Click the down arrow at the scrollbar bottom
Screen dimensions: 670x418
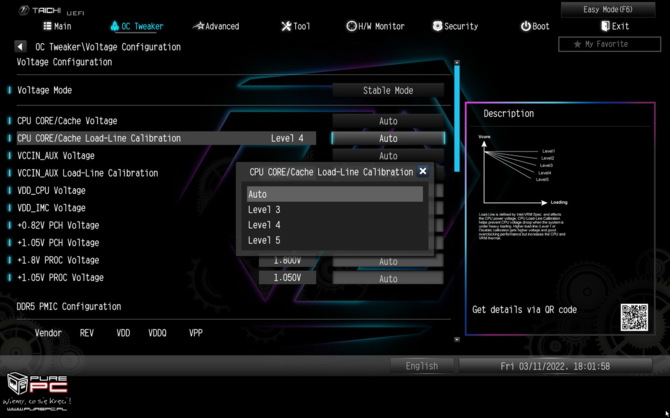tap(457, 339)
